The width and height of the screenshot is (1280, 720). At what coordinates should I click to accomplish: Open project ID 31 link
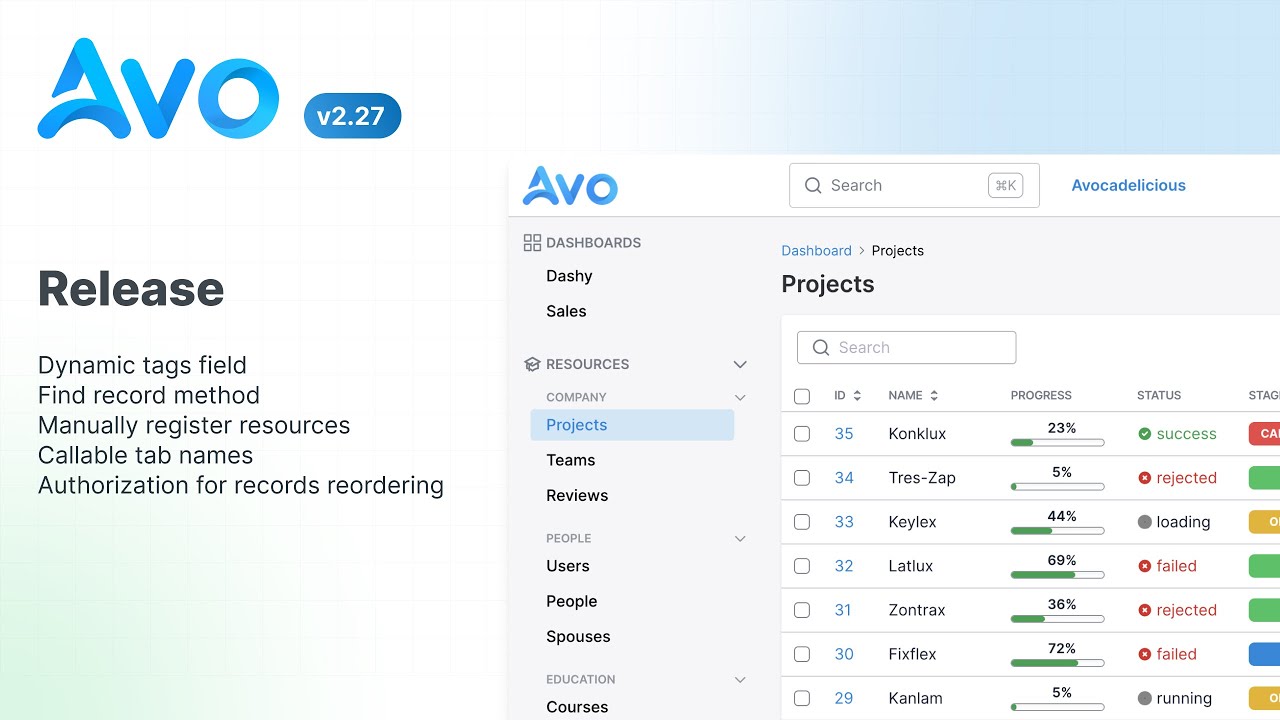pos(843,610)
